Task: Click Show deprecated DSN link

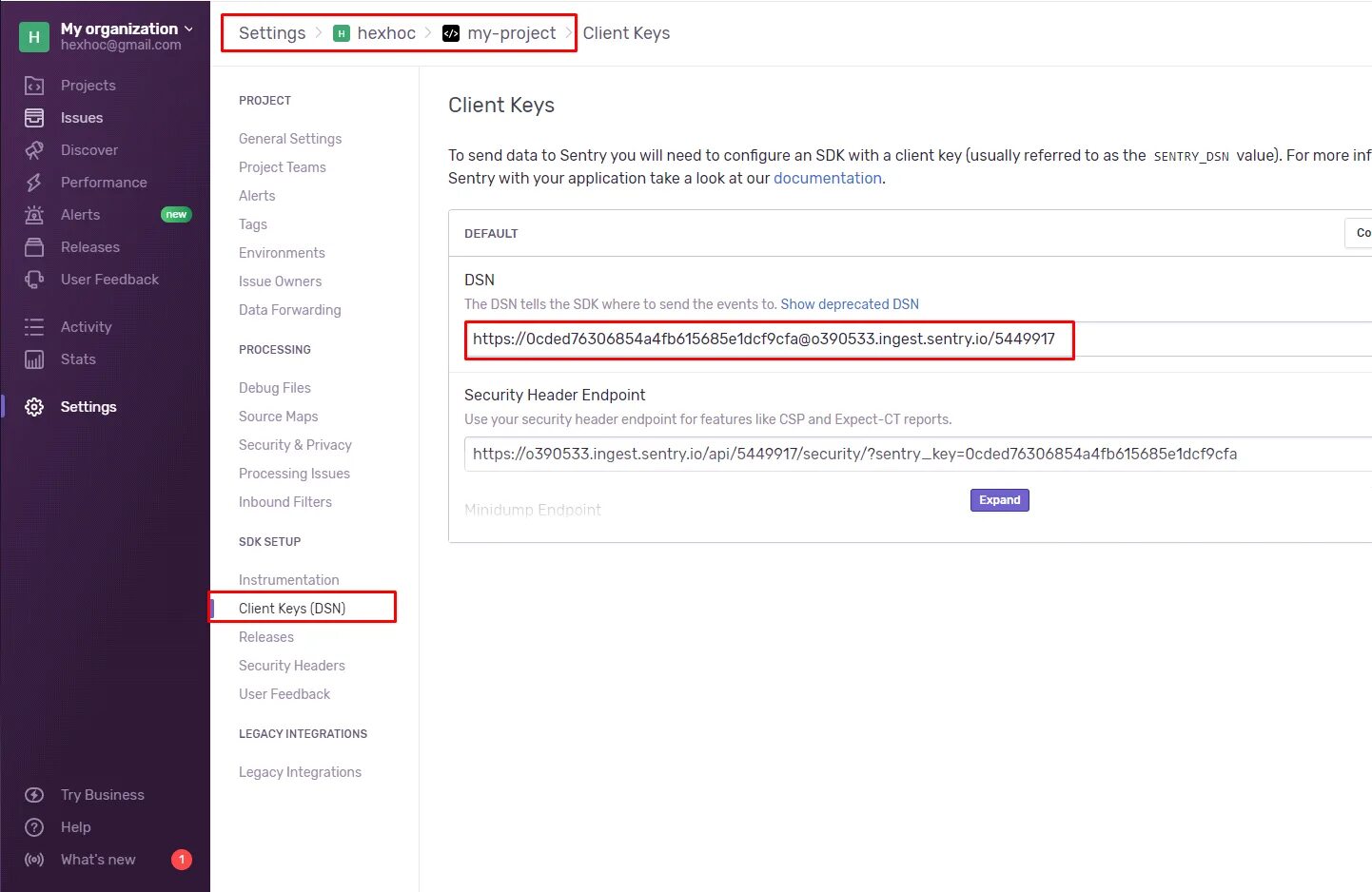Action: [850, 304]
